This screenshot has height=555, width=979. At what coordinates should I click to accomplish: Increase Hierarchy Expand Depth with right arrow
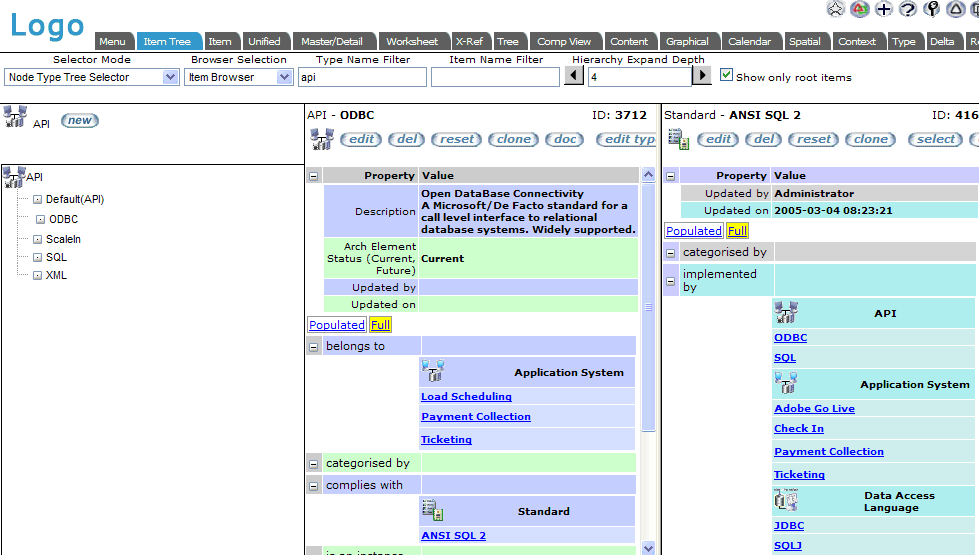[702, 77]
